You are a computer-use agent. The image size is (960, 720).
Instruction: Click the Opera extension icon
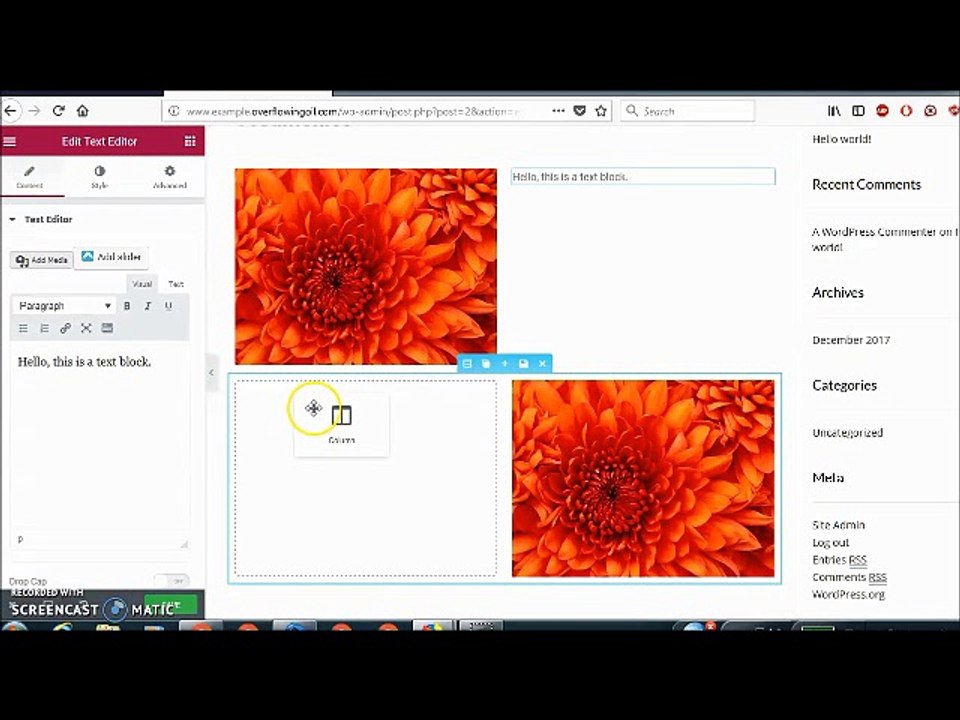pyautogui.click(x=906, y=111)
